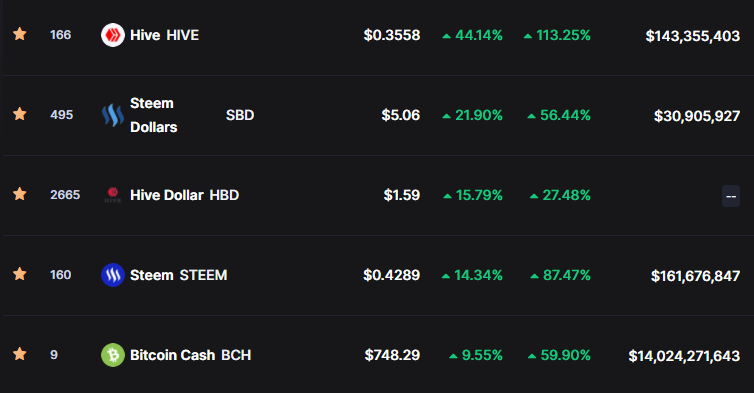754x393 pixels.
Task: Click the SBD ticker symbol
Action: [240, 115]
